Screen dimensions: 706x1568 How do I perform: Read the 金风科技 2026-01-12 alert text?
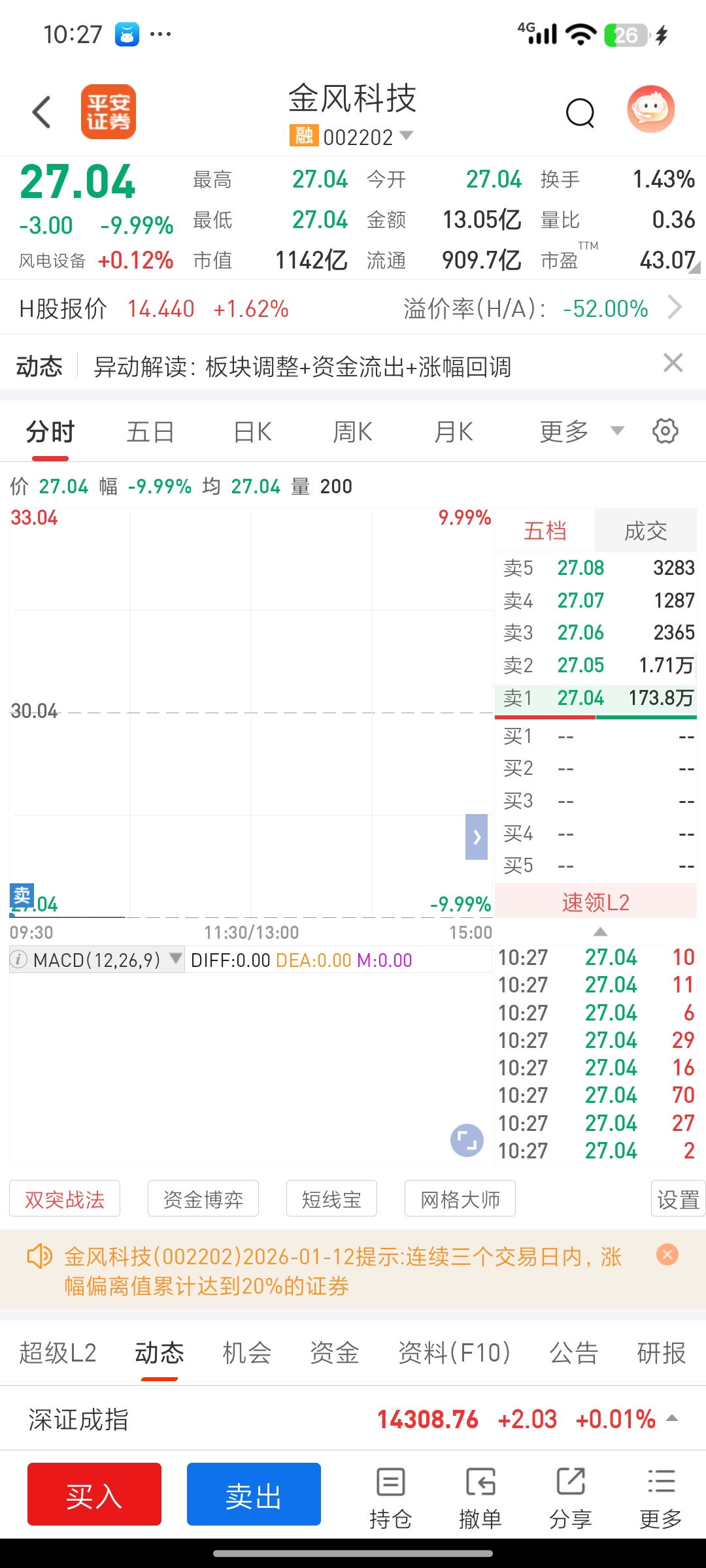[343, 1271]
